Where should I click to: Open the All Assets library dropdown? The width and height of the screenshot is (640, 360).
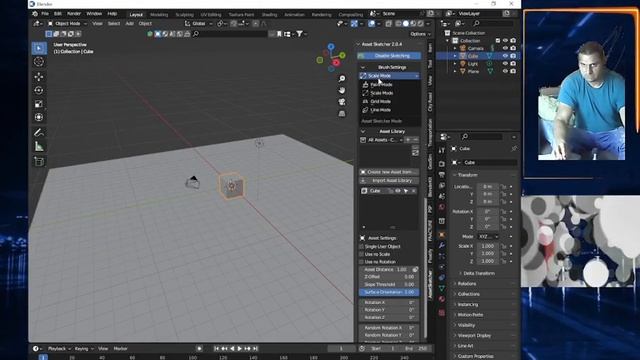pos(382,140)
